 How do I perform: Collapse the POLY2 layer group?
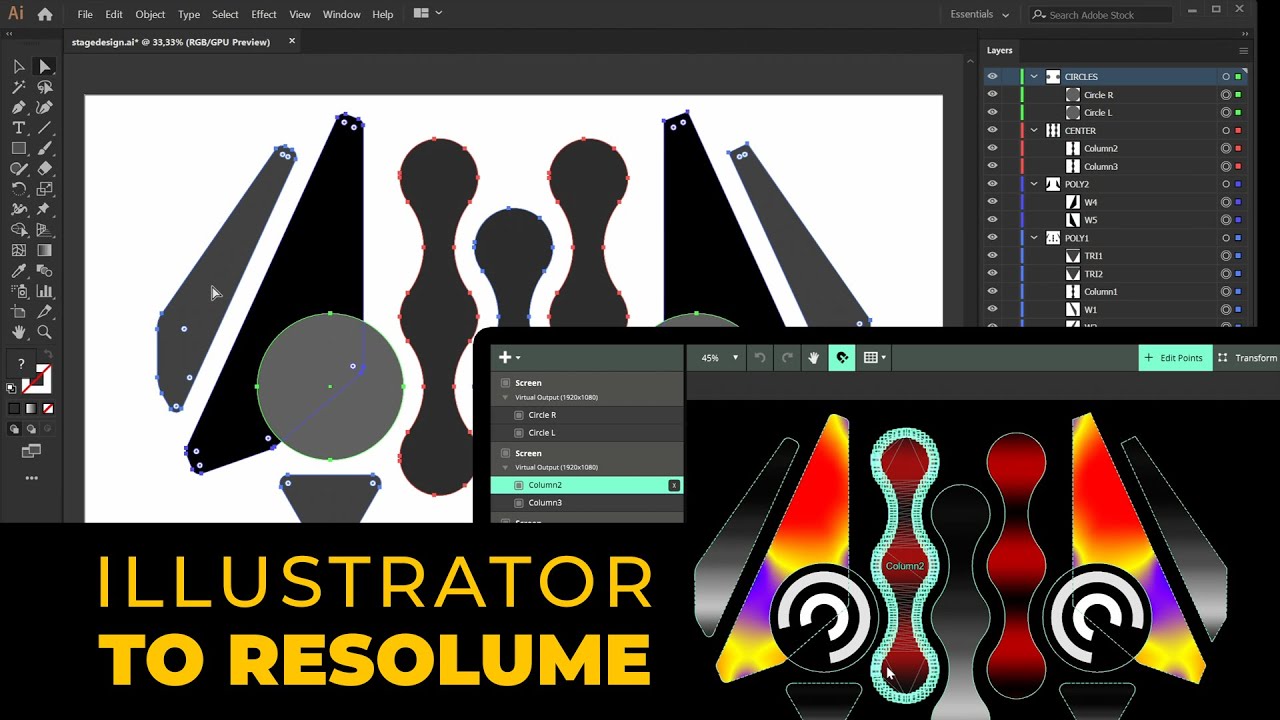click(x=1035, y=184)
